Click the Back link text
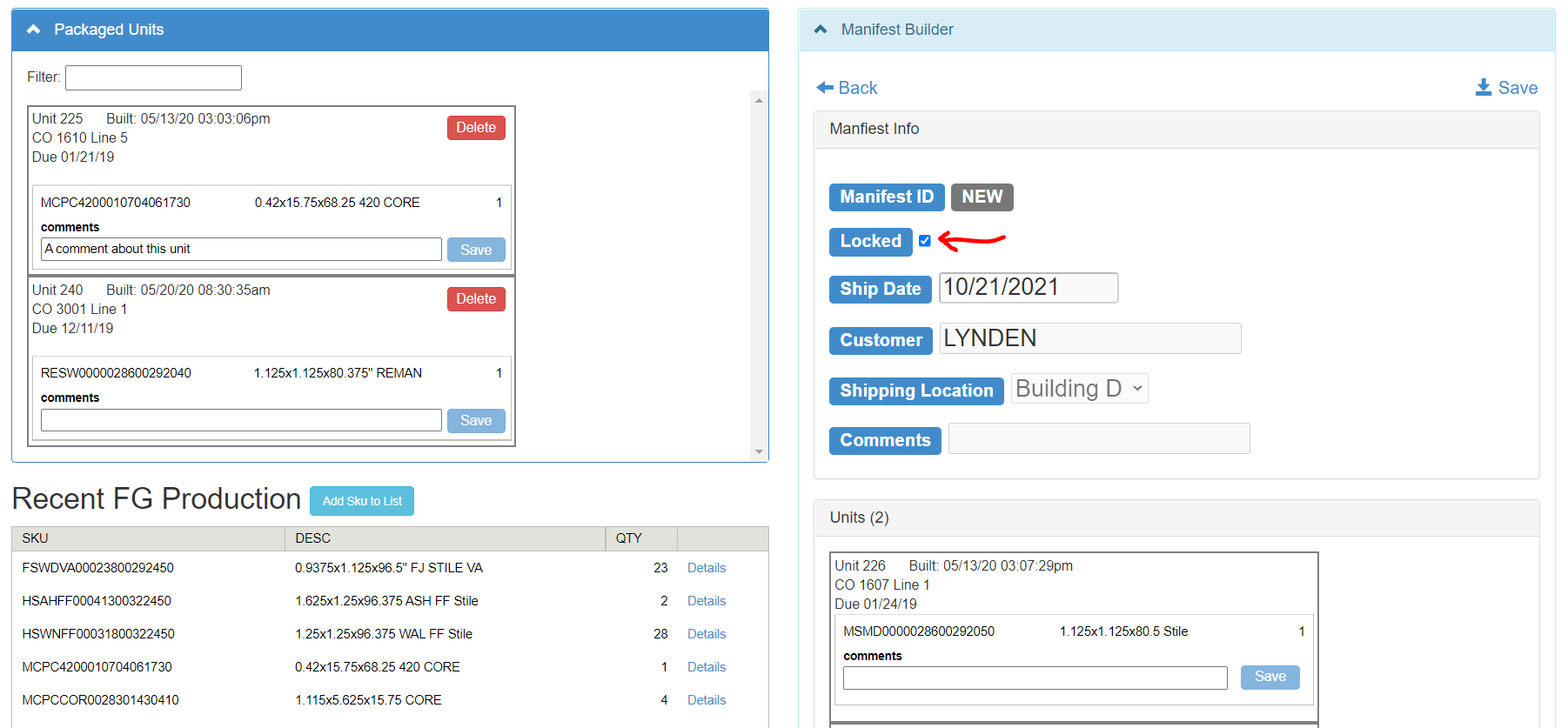The image size is (1568, 728). click(x=857, y=88)
